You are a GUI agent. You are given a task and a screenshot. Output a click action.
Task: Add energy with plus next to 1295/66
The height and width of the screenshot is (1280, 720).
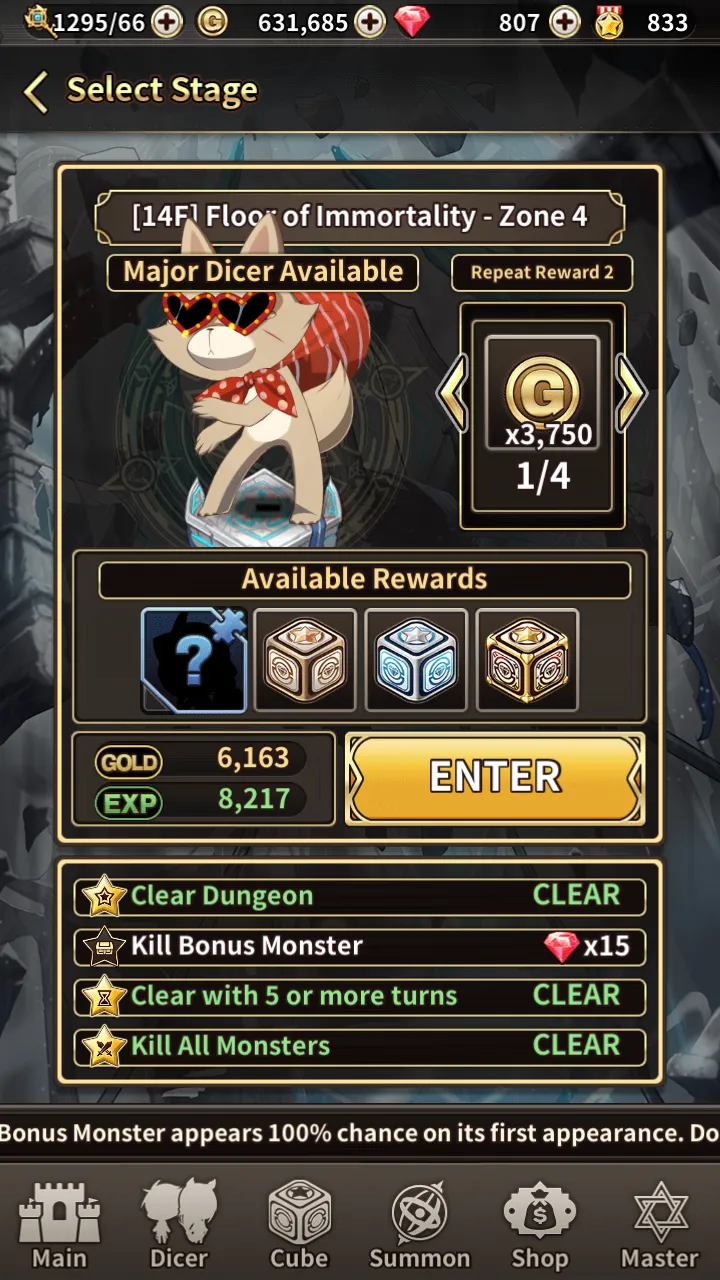(x=167, y=22)
